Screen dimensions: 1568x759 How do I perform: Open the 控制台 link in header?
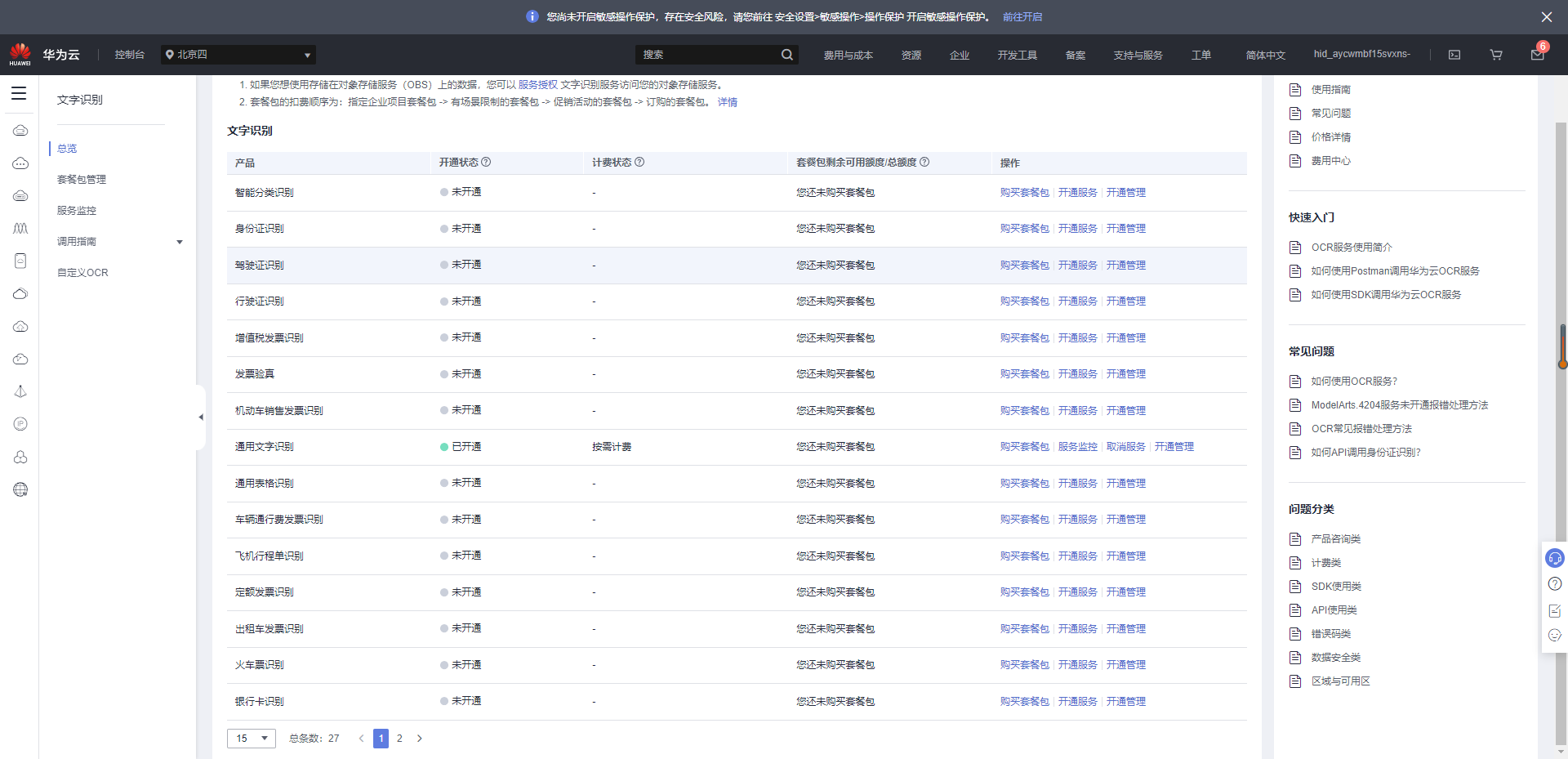click(x=129, y=55)
